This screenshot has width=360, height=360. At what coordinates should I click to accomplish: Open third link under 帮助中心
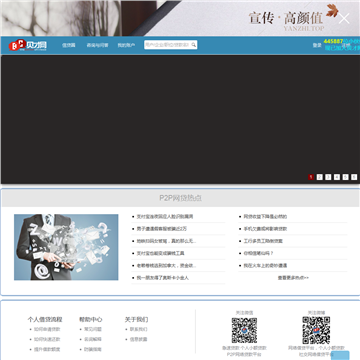tap(93, 350)
